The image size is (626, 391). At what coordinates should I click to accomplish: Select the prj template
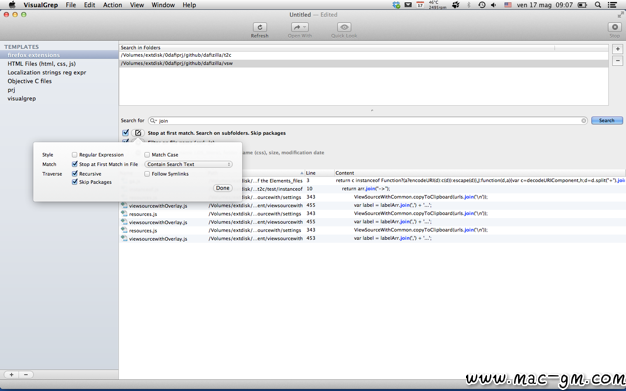[59, 90]
